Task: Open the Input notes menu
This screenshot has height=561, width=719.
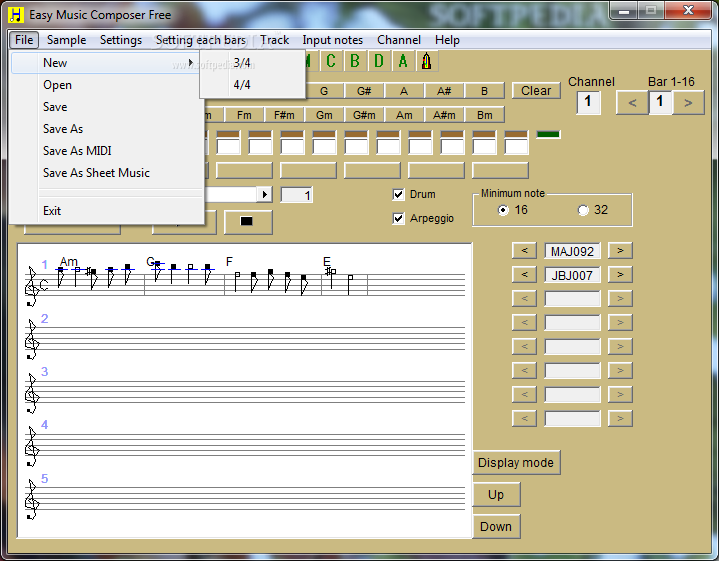Action: [x=332, y=40]
